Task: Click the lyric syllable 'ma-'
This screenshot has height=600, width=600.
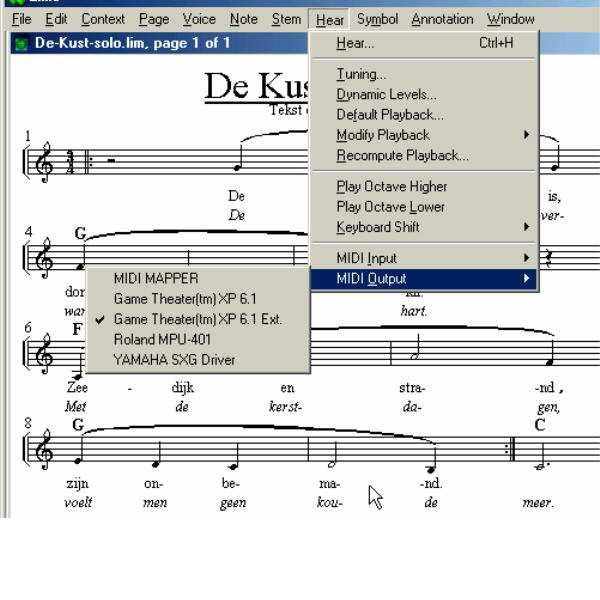Action: click(x=329, y=484)
